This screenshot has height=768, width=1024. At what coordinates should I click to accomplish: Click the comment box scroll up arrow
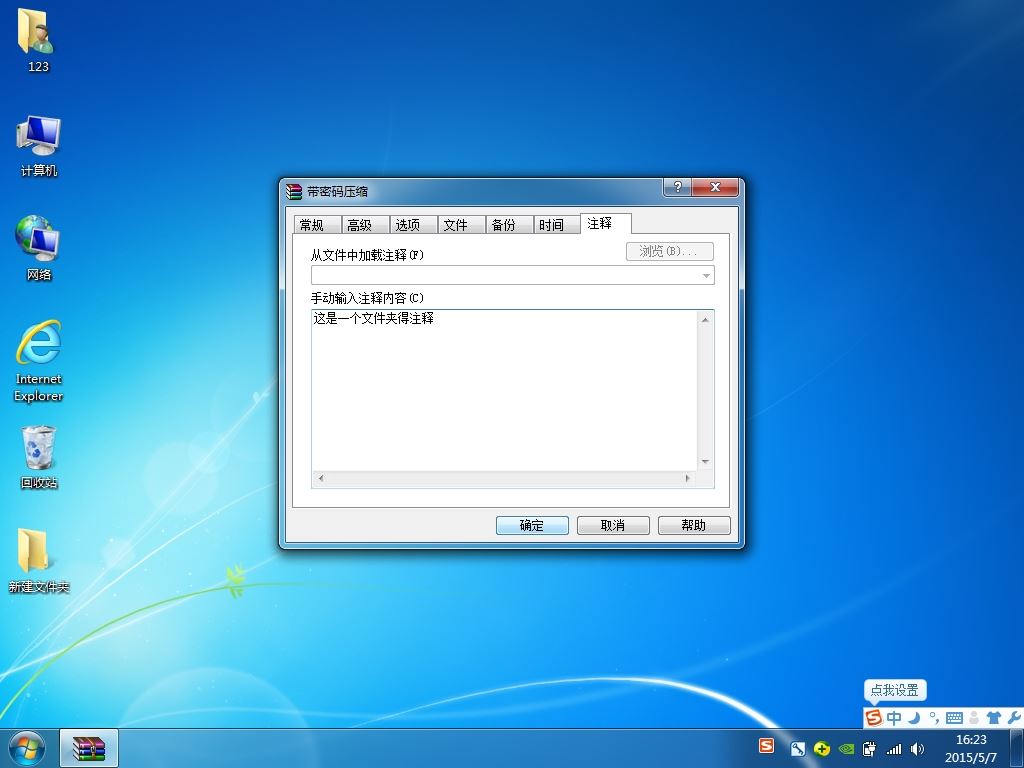(x=705, y=319)
